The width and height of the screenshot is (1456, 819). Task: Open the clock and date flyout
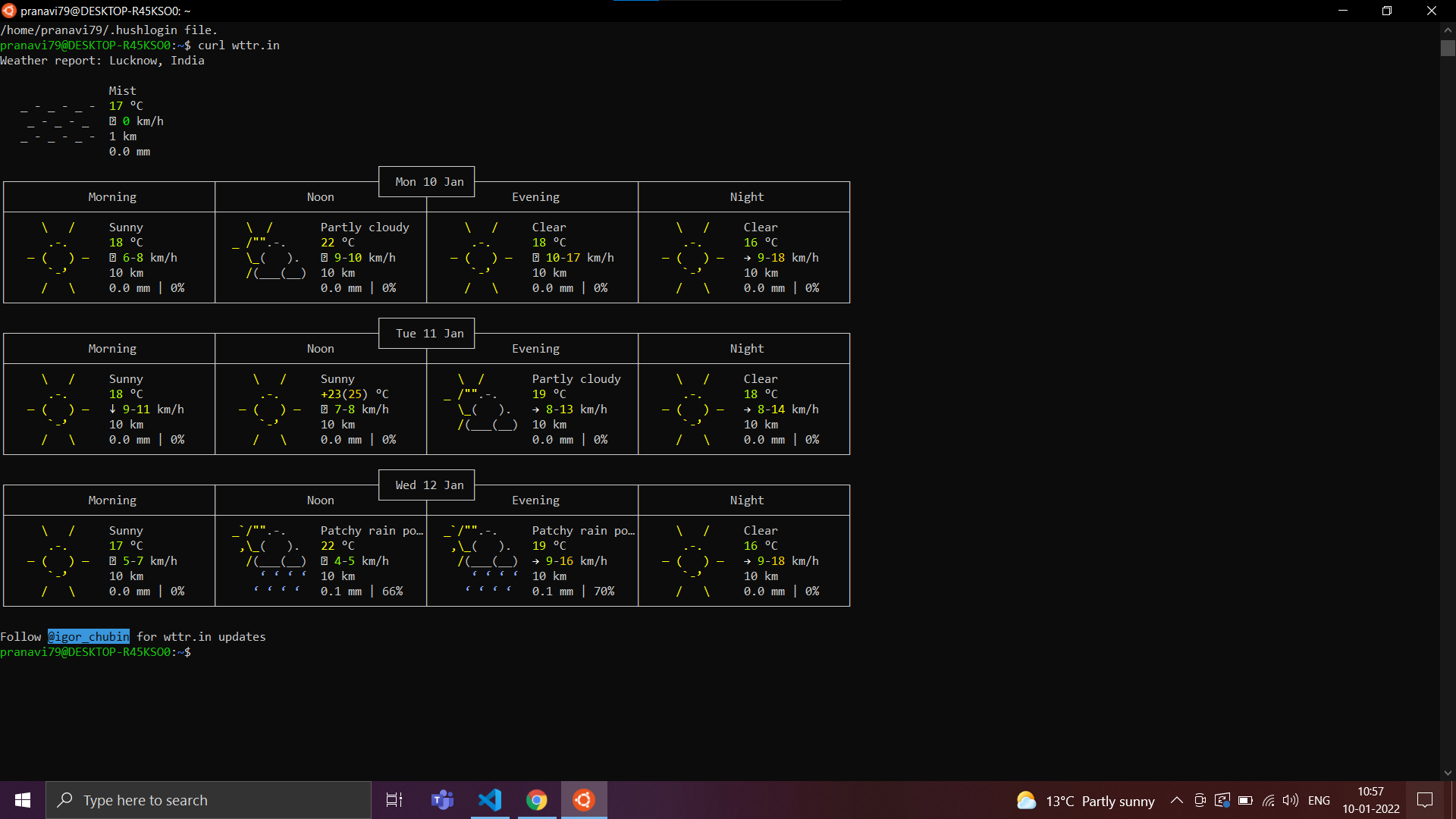tap(1370, 800)
